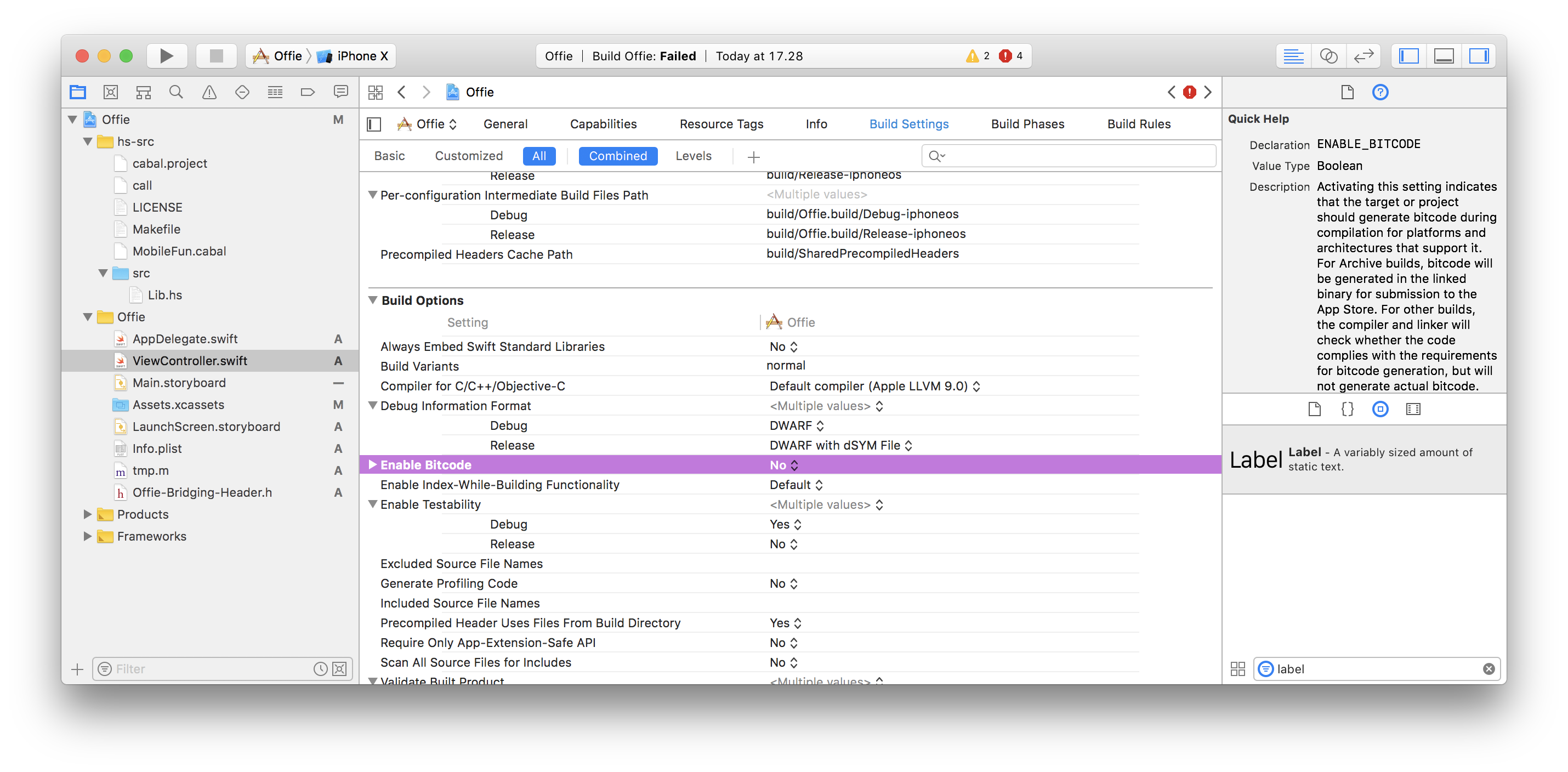Open the Assistant editor overlapping-circles icon
Viewport: 1568px width, 772px height.
(1328, 56)
